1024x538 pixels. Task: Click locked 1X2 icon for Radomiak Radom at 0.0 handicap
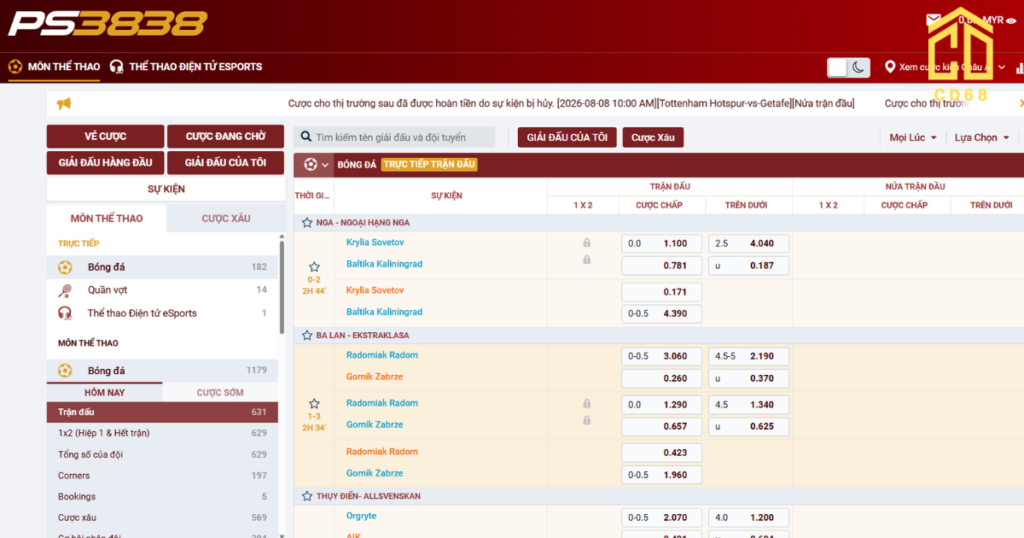[x=586, y=404]
